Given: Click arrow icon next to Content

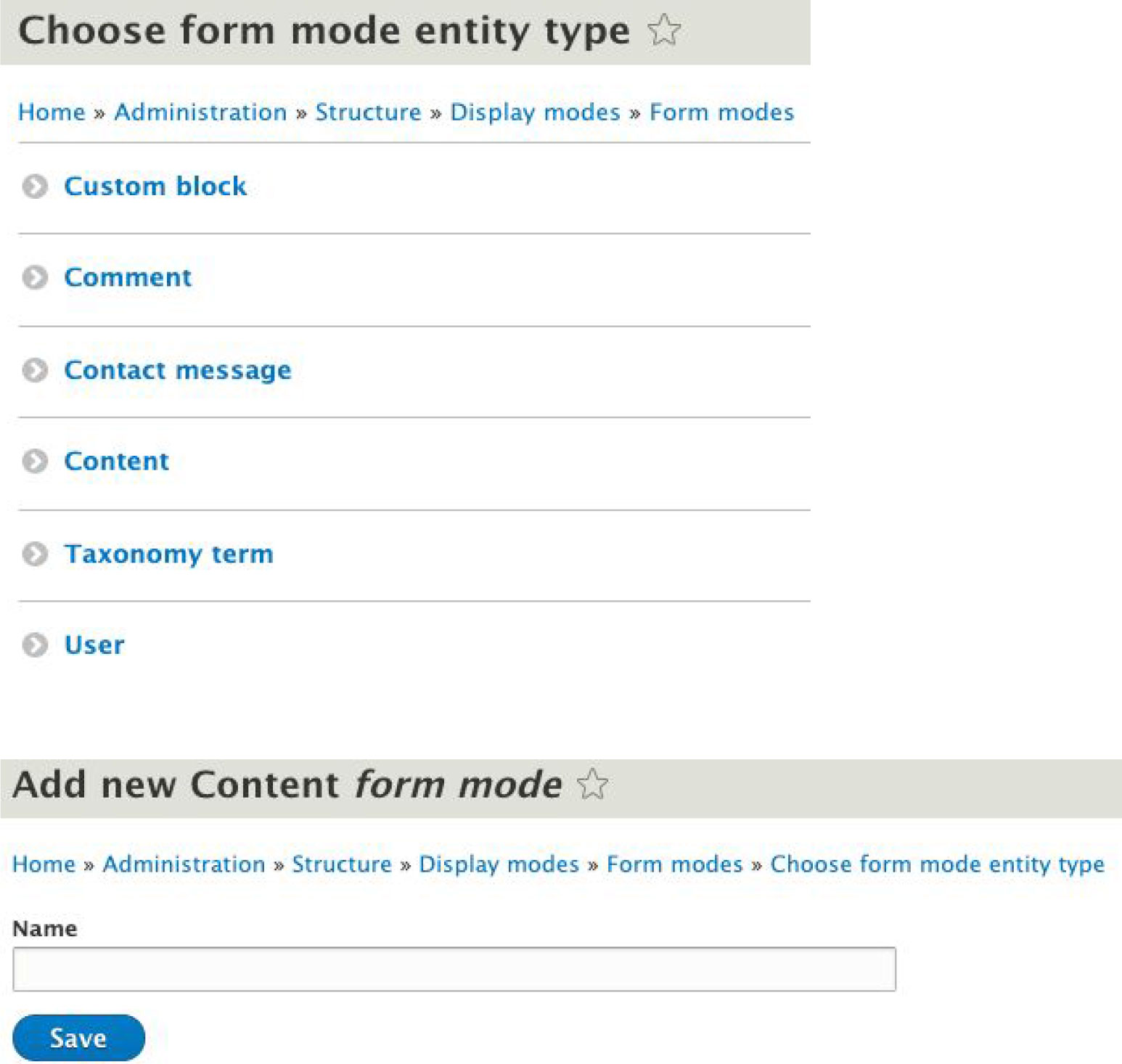Looking at the screenshot, I should click(35, 461).
